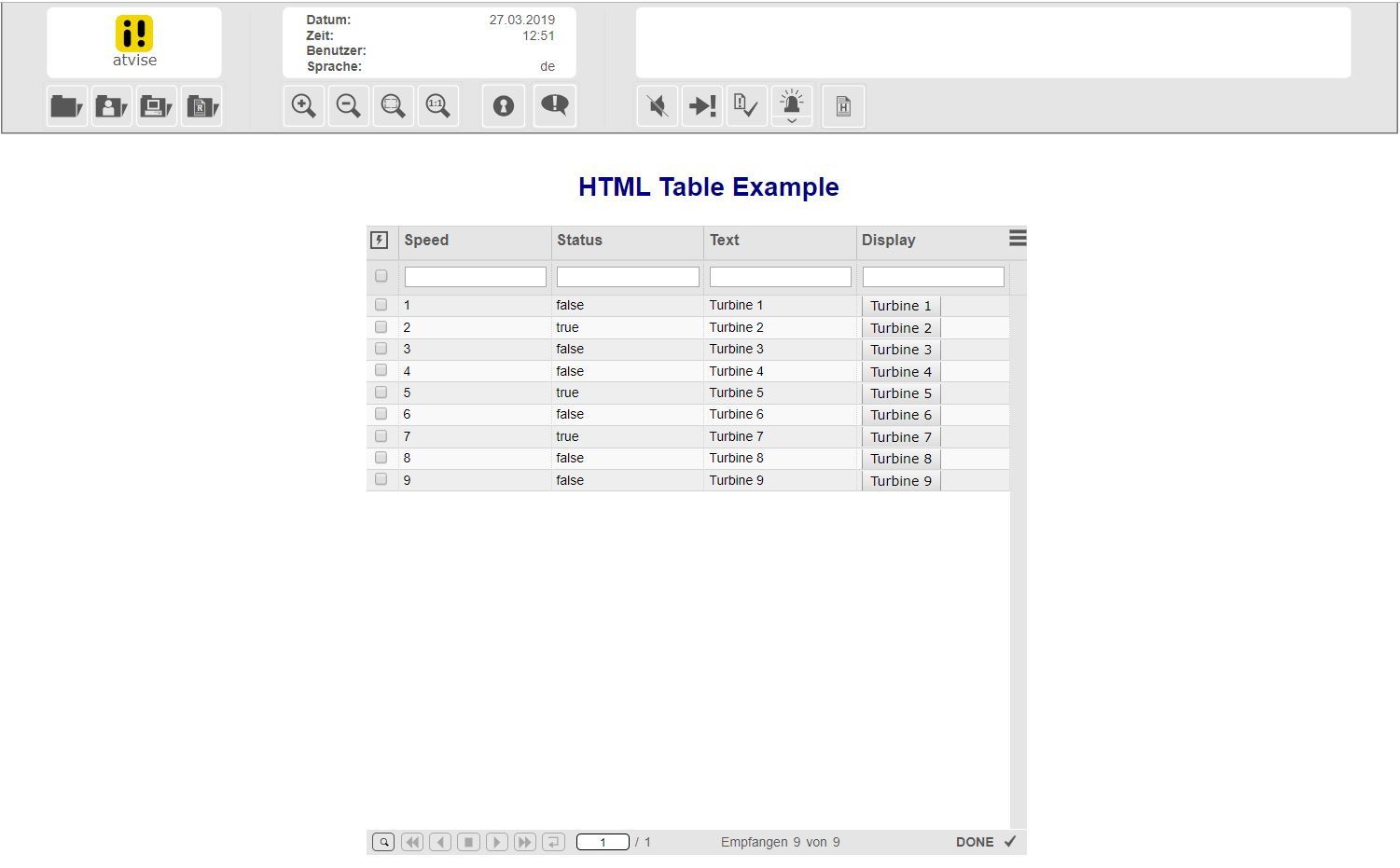Sort by the Speed column header
This screenshot has width=1400, height=868.
pyautogui.click(x=475, y=241)
